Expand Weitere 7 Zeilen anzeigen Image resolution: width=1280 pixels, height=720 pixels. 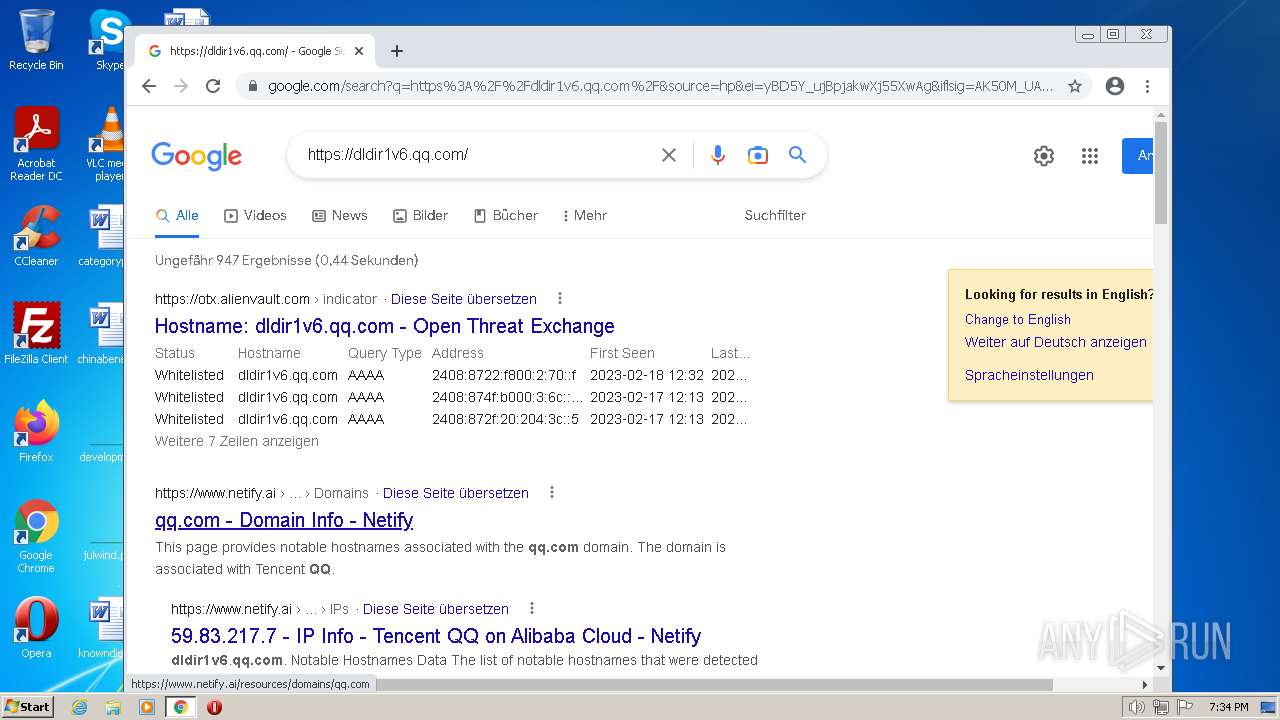tap(237, 441)
